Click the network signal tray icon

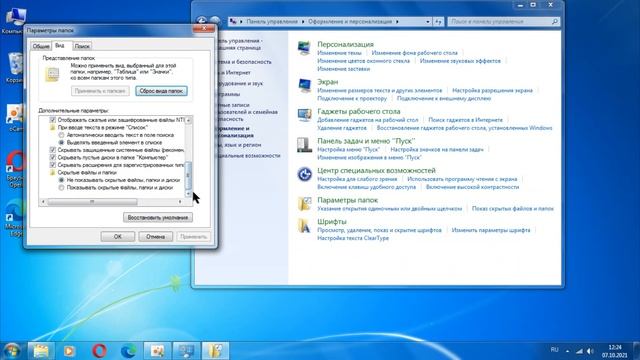(x=579, y=351)
